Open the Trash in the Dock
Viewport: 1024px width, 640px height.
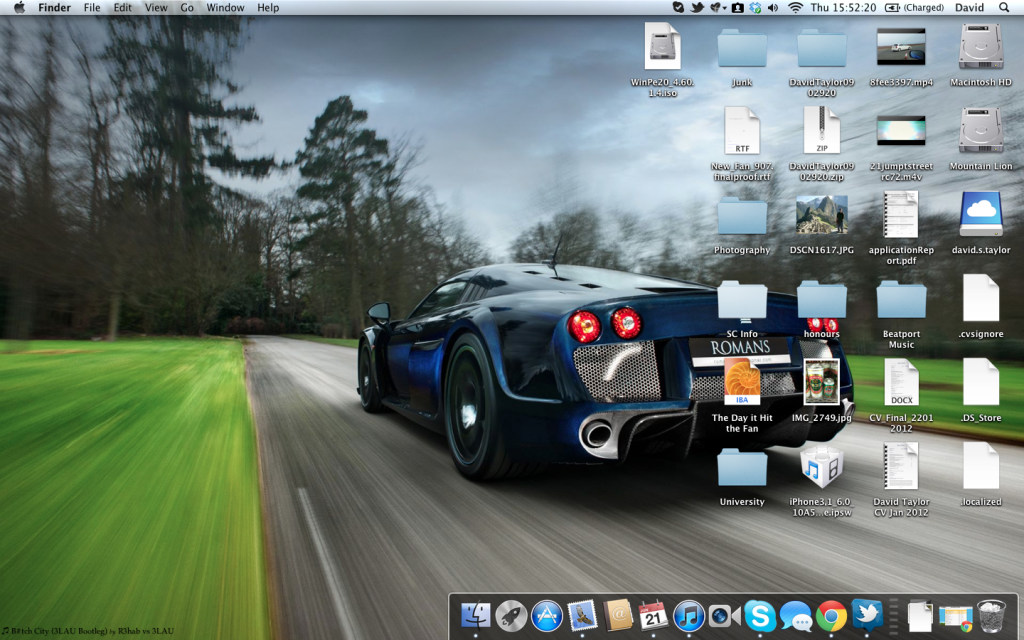pos(991,616)
